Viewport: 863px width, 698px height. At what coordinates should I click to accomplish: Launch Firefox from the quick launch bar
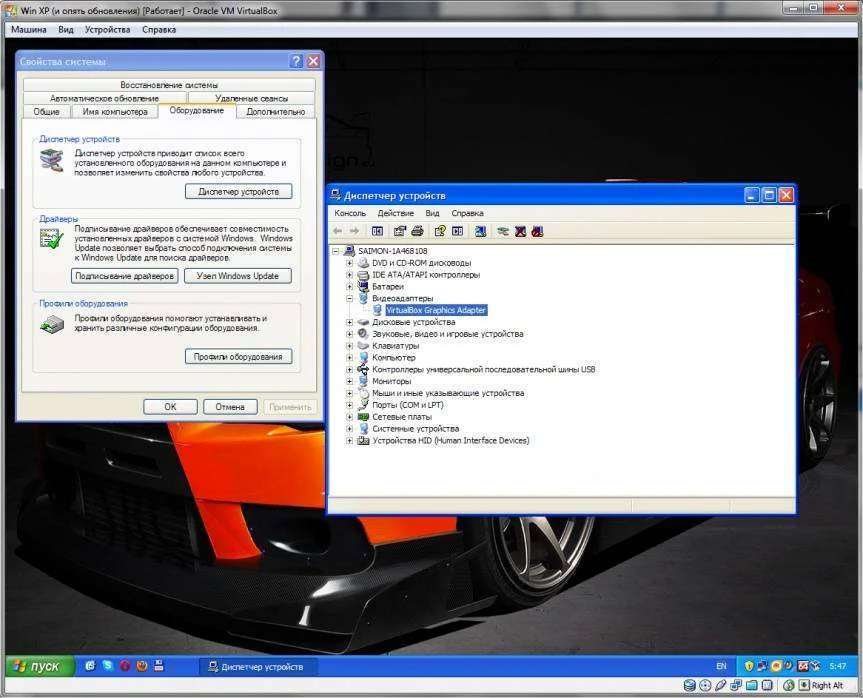tap(141, 666)
